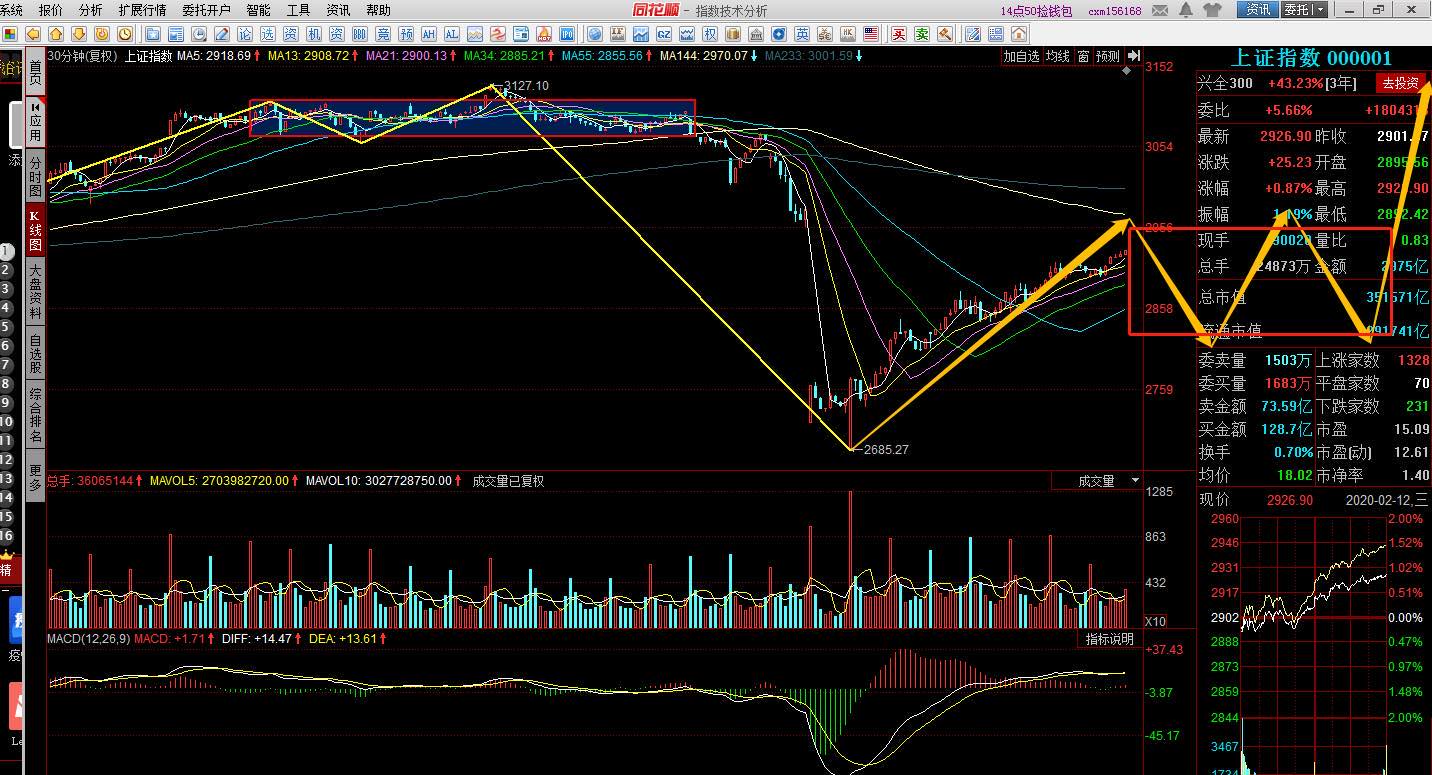Open the mail envelope icon
Image resolution: width=1432 pixels, height=775 pixels.
1160,10
